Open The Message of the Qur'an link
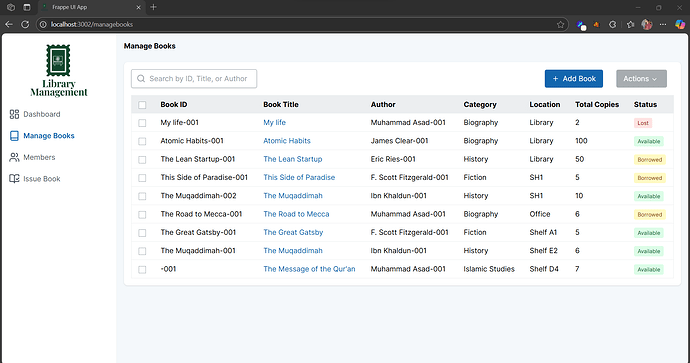This screenshot has width=690, height=363. pyautogui.click(x=309, y=269)
